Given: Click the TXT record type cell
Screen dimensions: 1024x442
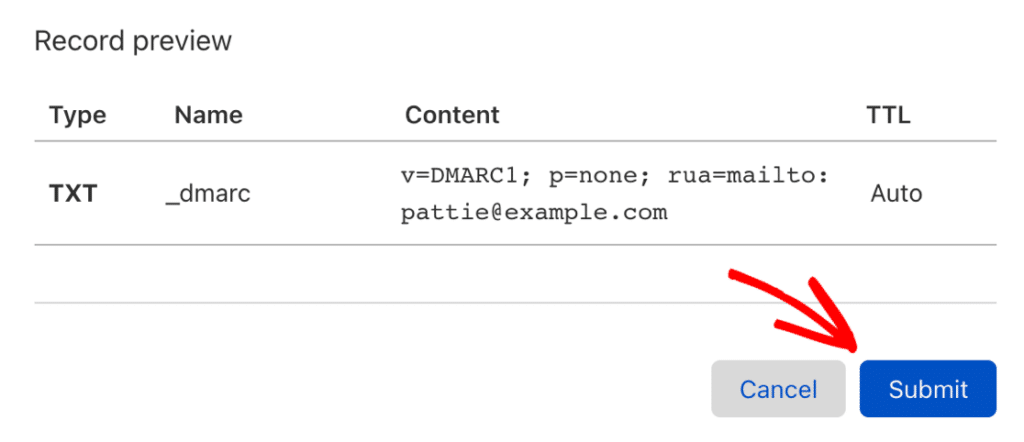Looking at the screenshot, I should tap(73, 194).
